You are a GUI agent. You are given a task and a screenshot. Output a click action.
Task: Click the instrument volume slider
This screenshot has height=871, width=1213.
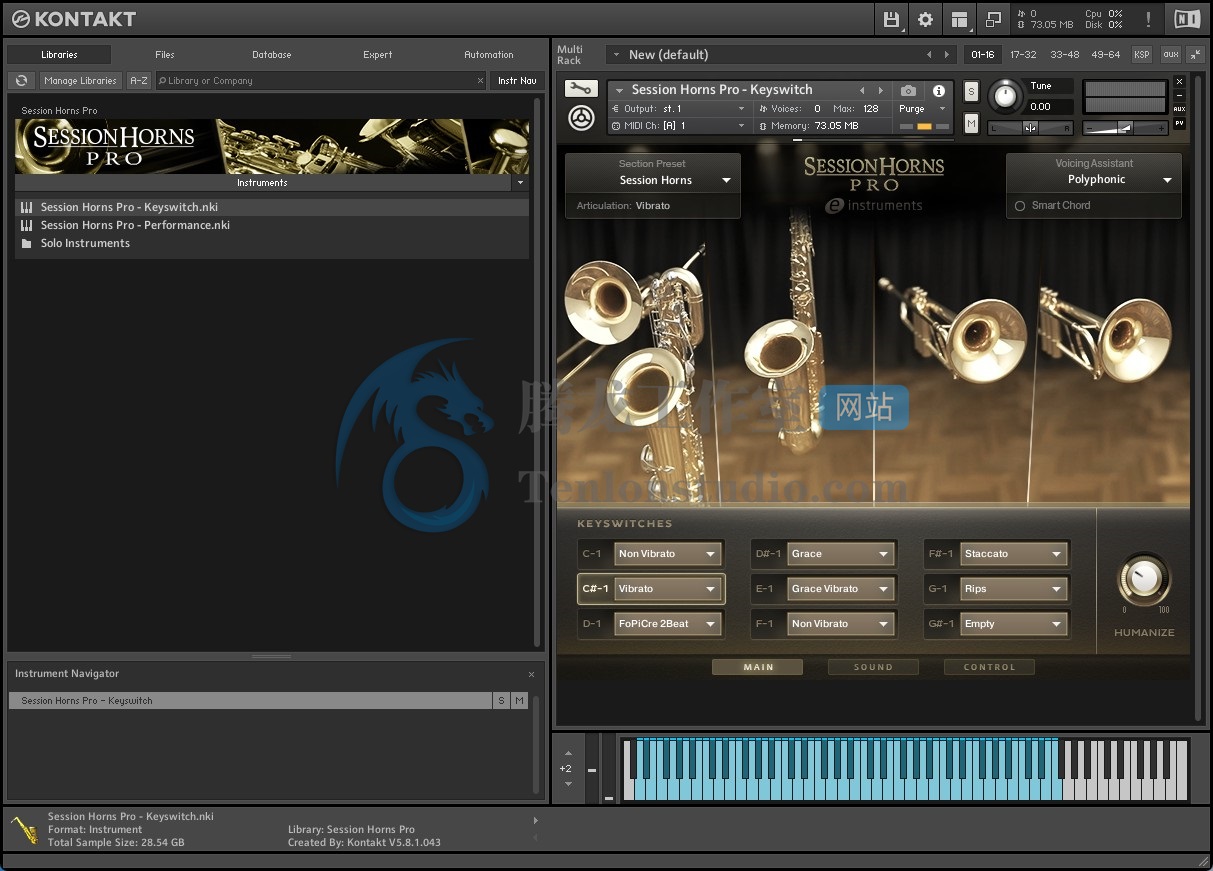1125,128
